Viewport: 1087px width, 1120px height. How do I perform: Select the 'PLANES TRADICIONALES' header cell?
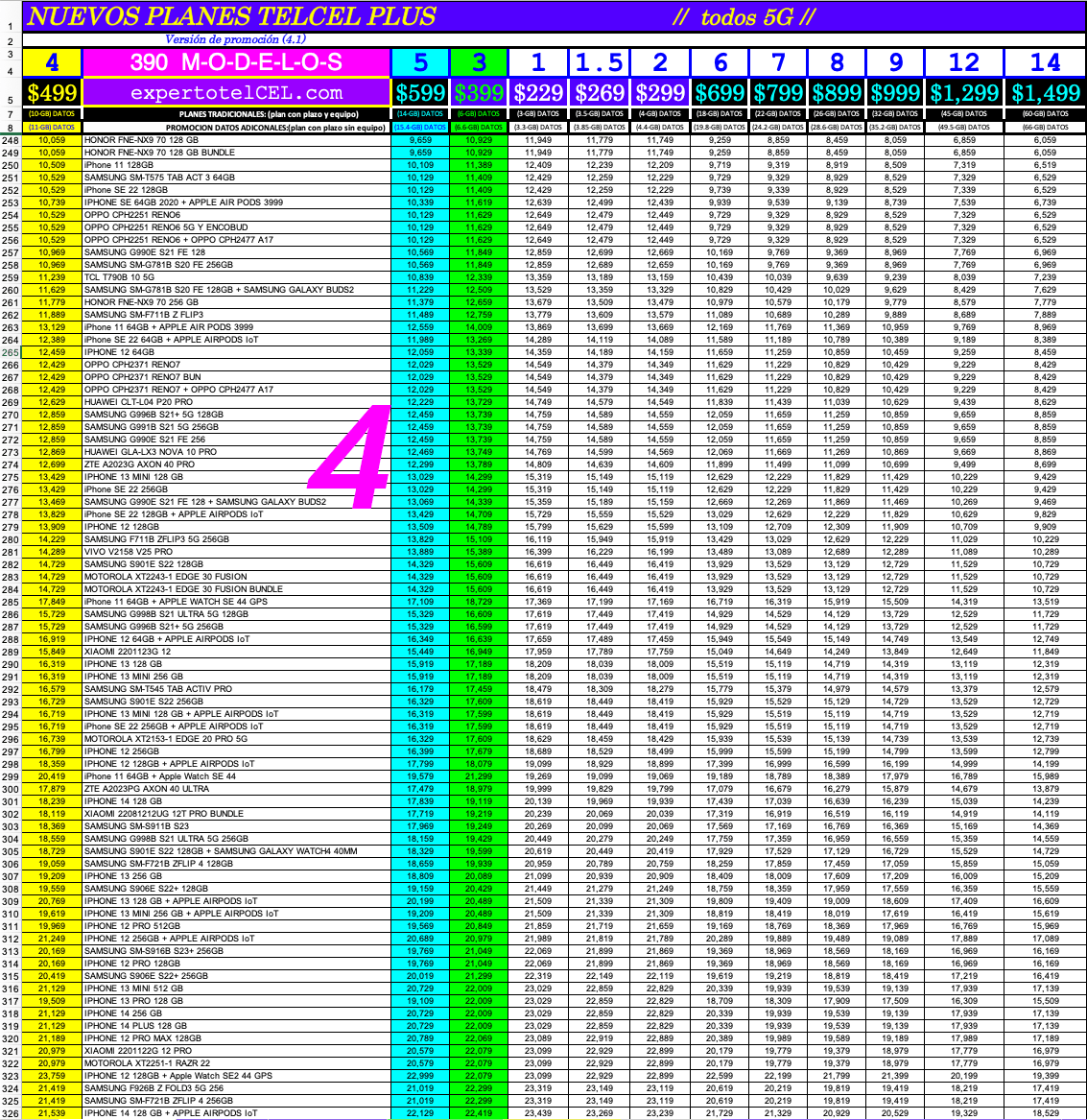pos(236,114)
